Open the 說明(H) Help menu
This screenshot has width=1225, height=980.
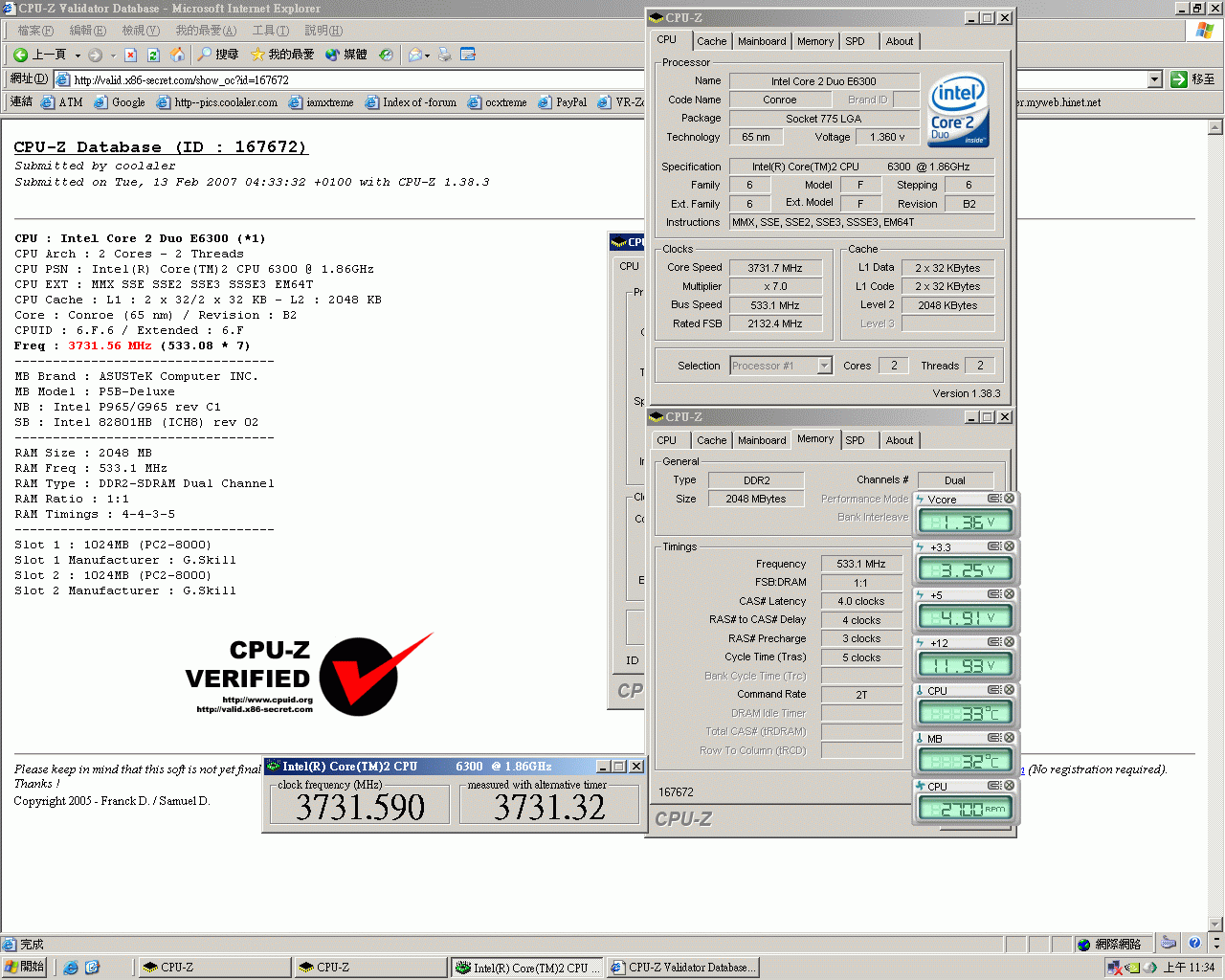(x=323, y=31)
